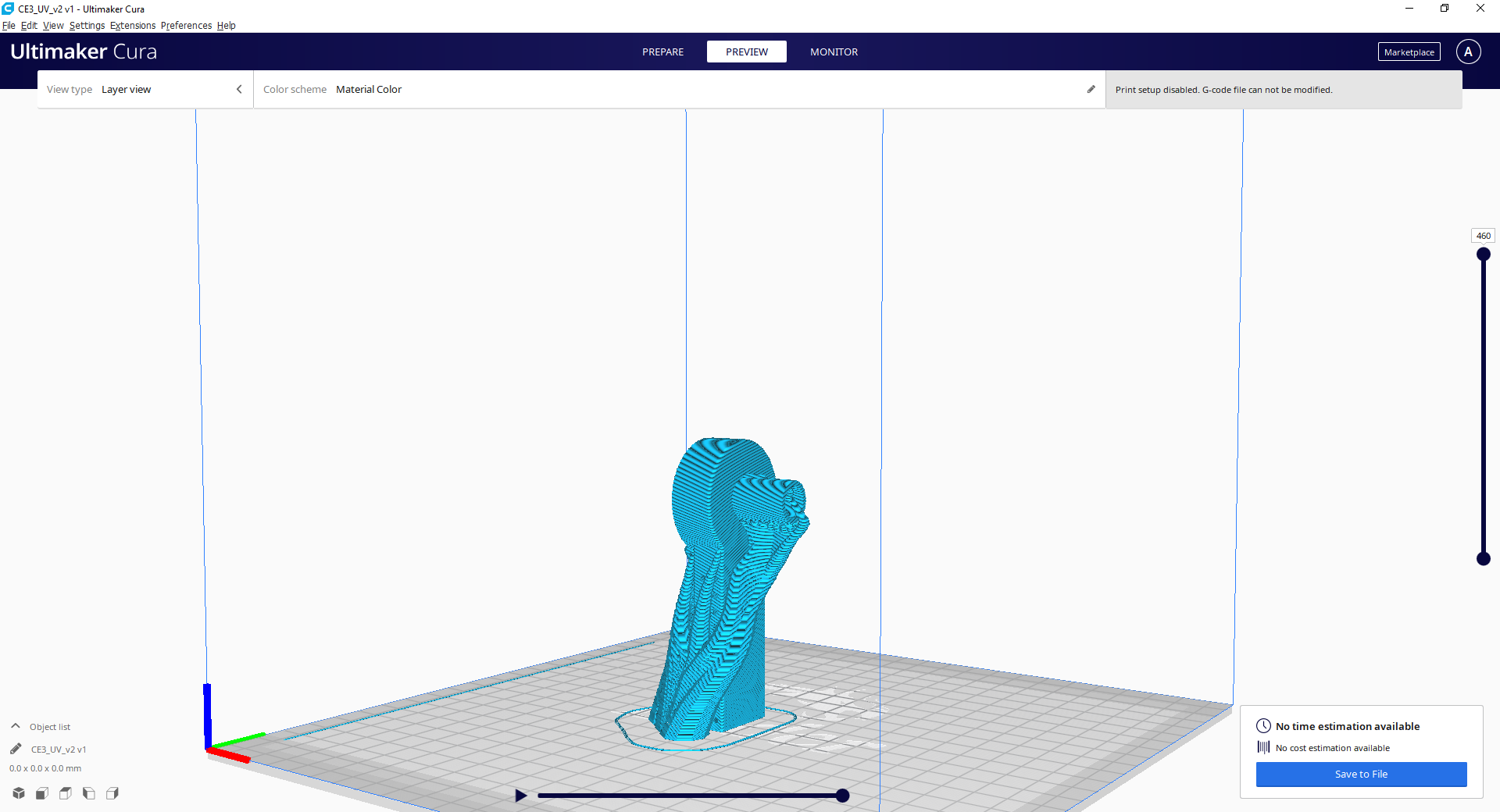Click the layer number 460 field
Image resolution: width=1500 pixels, height=812 pixels.
pyautogui.click(x=1484, y=236)
